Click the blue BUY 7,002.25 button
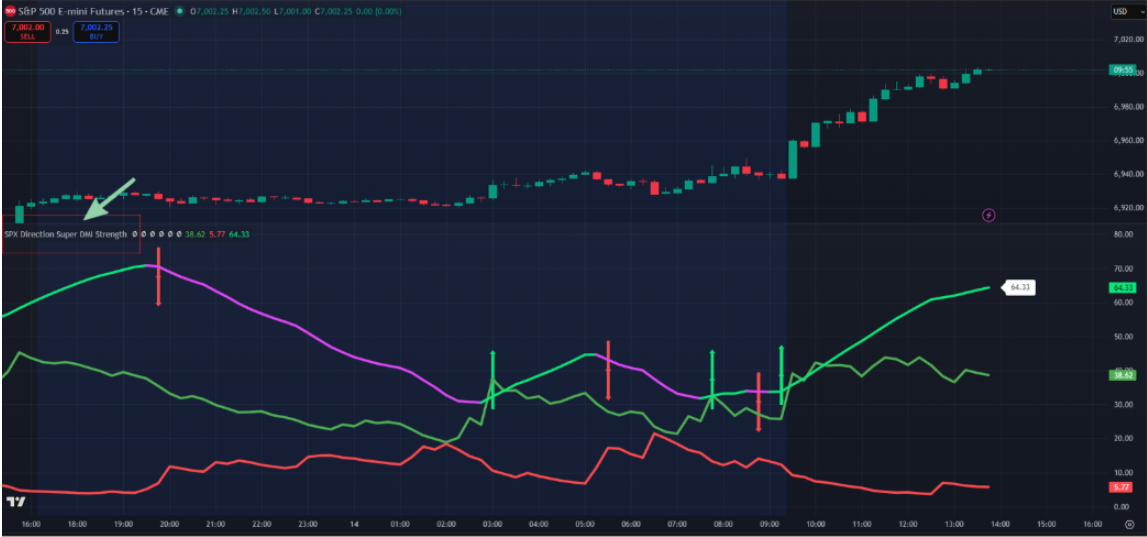Viewport: 1147px width, 537px height. (97, 32)
